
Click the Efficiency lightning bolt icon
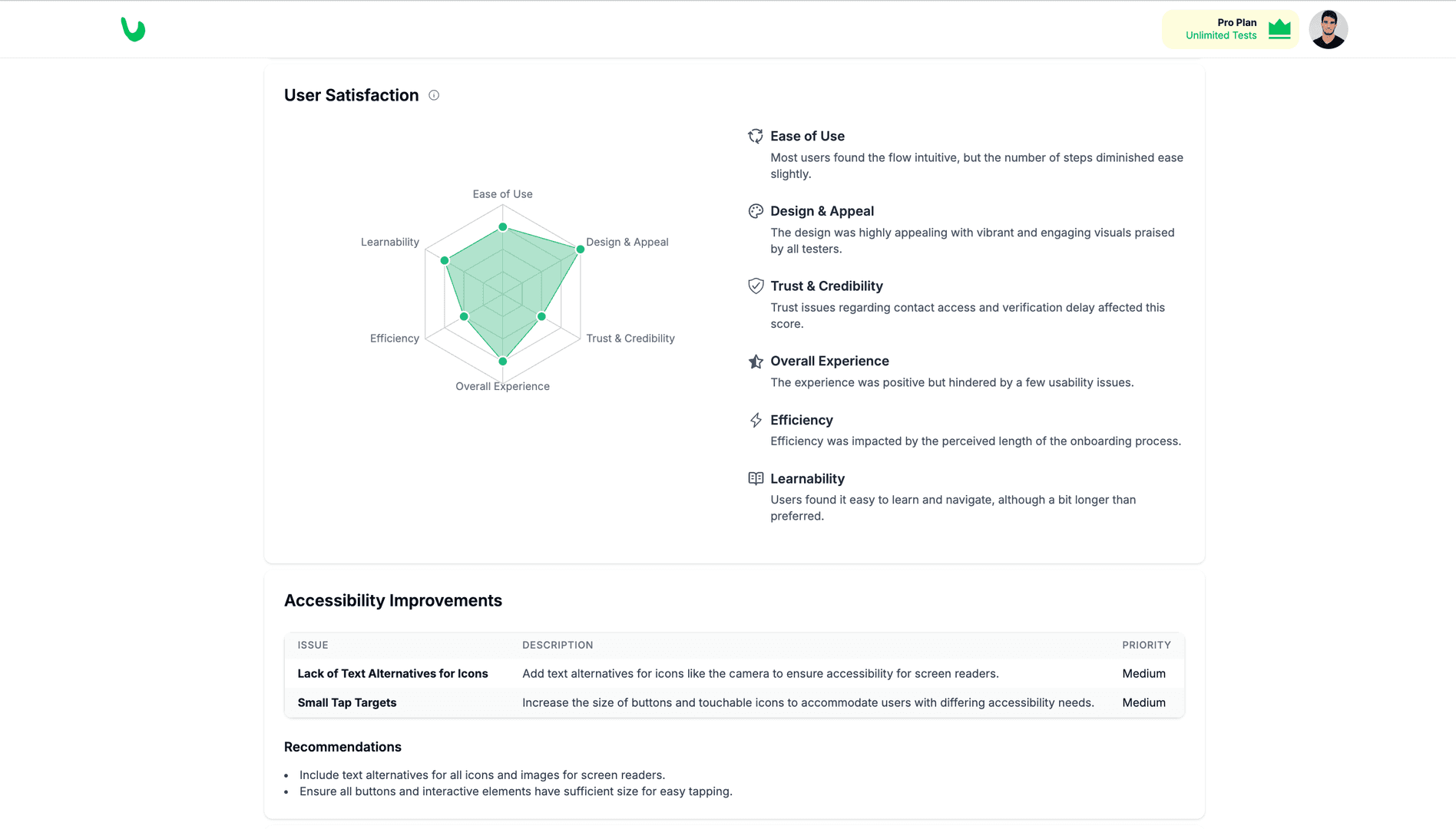click(x=756, y=420)
